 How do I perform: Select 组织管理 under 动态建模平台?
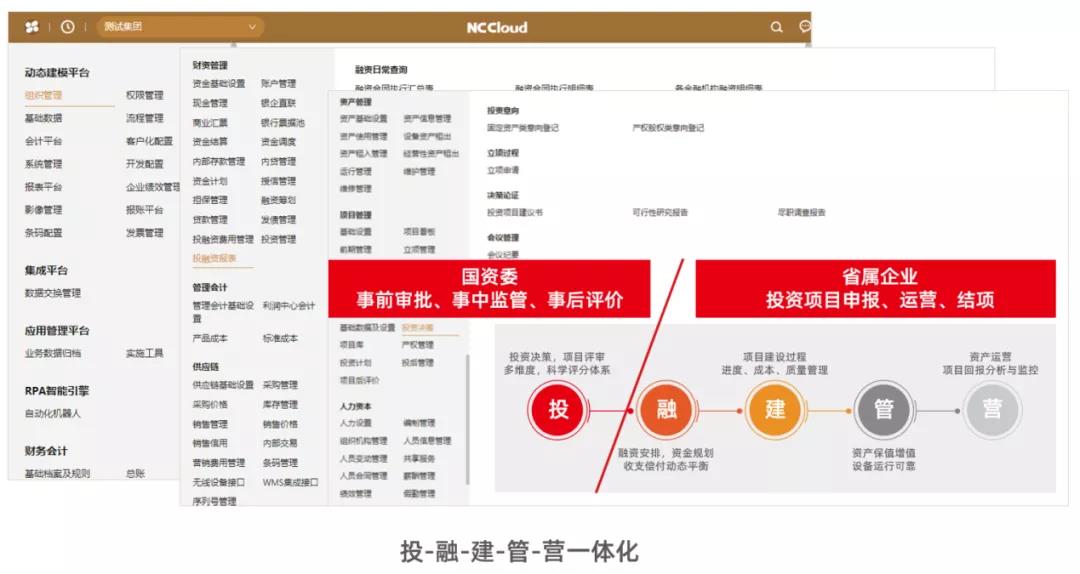coord(43,95)
